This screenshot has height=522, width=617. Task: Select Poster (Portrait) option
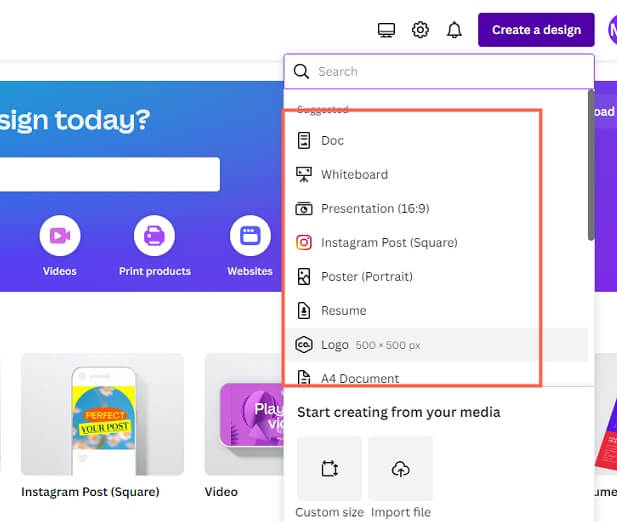click(437, 277)
